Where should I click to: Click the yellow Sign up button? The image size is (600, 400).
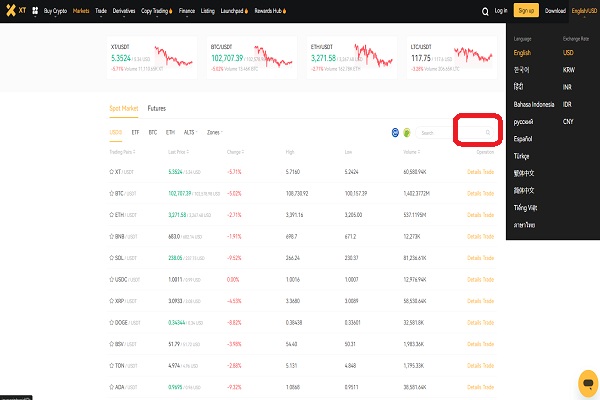[x=526, y=11]
